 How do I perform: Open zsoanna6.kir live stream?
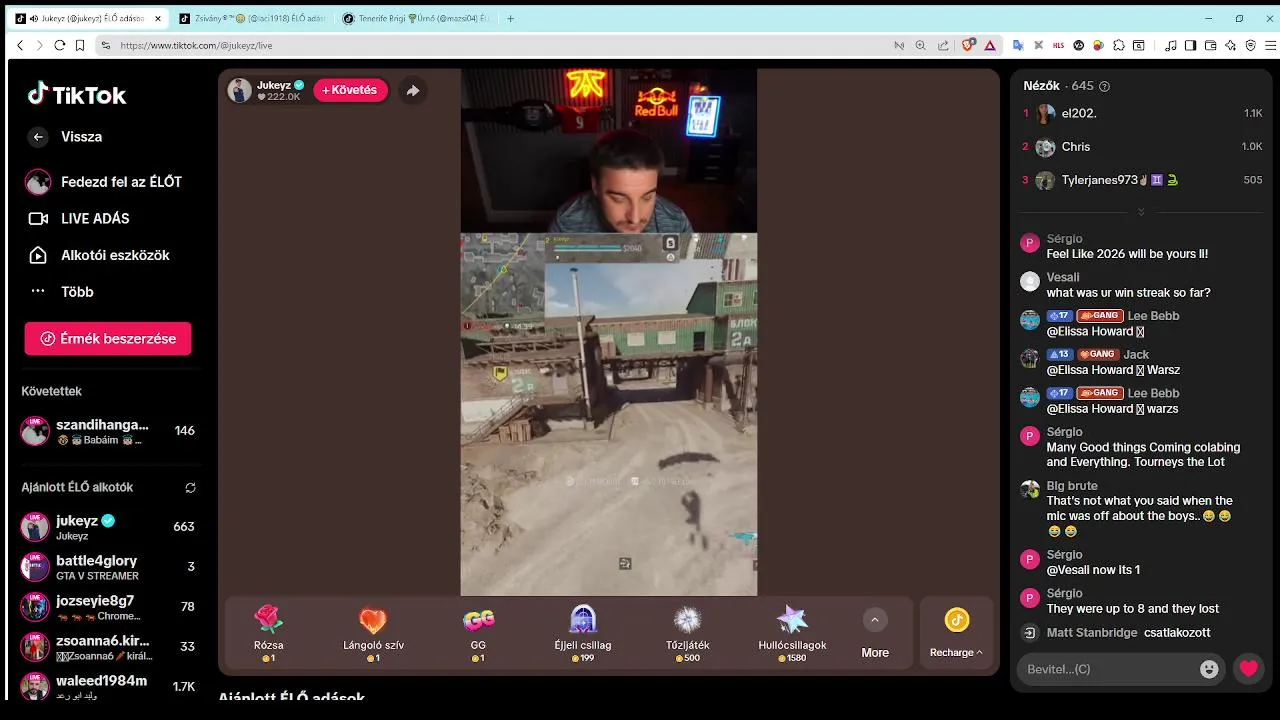pos(110,647)
